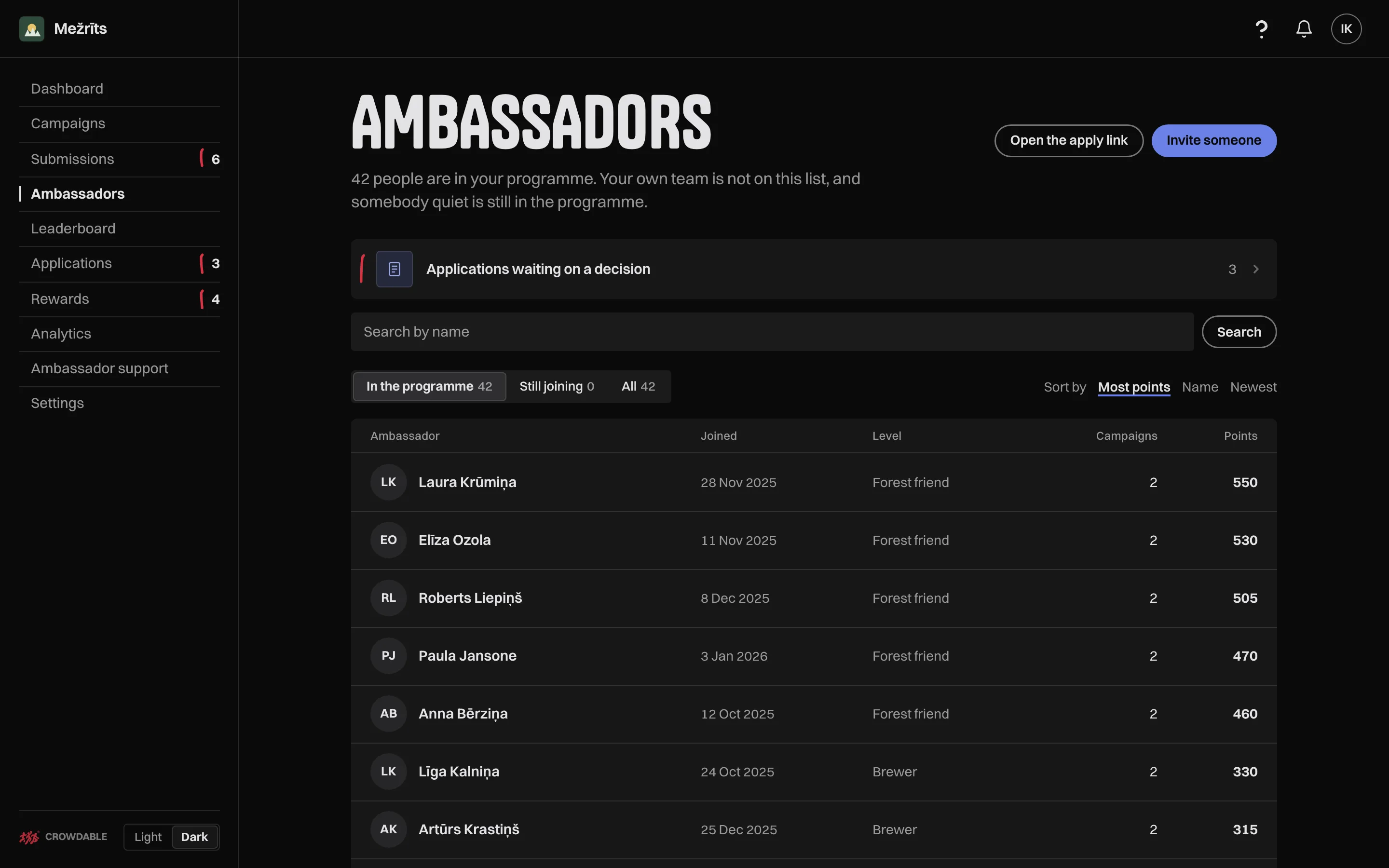Open Leaderboard in the sidebar
1389x868 pixels.
tap(120, 229)
